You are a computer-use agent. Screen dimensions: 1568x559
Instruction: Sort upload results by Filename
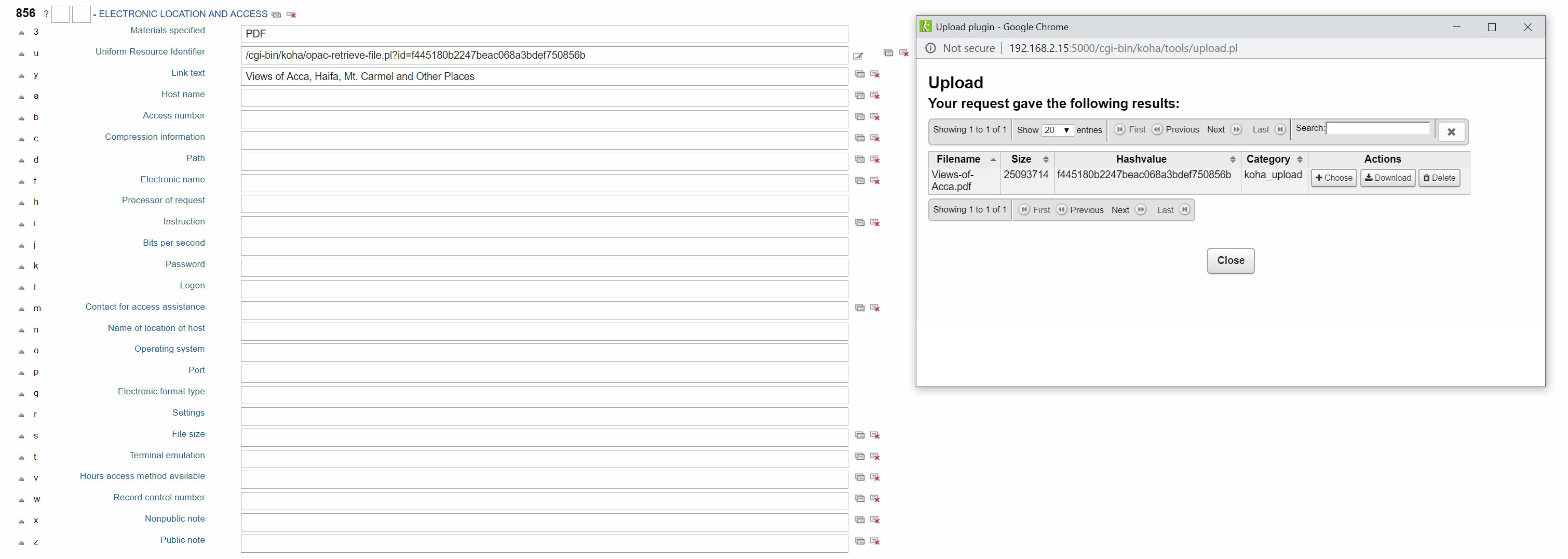click(964, 159)
